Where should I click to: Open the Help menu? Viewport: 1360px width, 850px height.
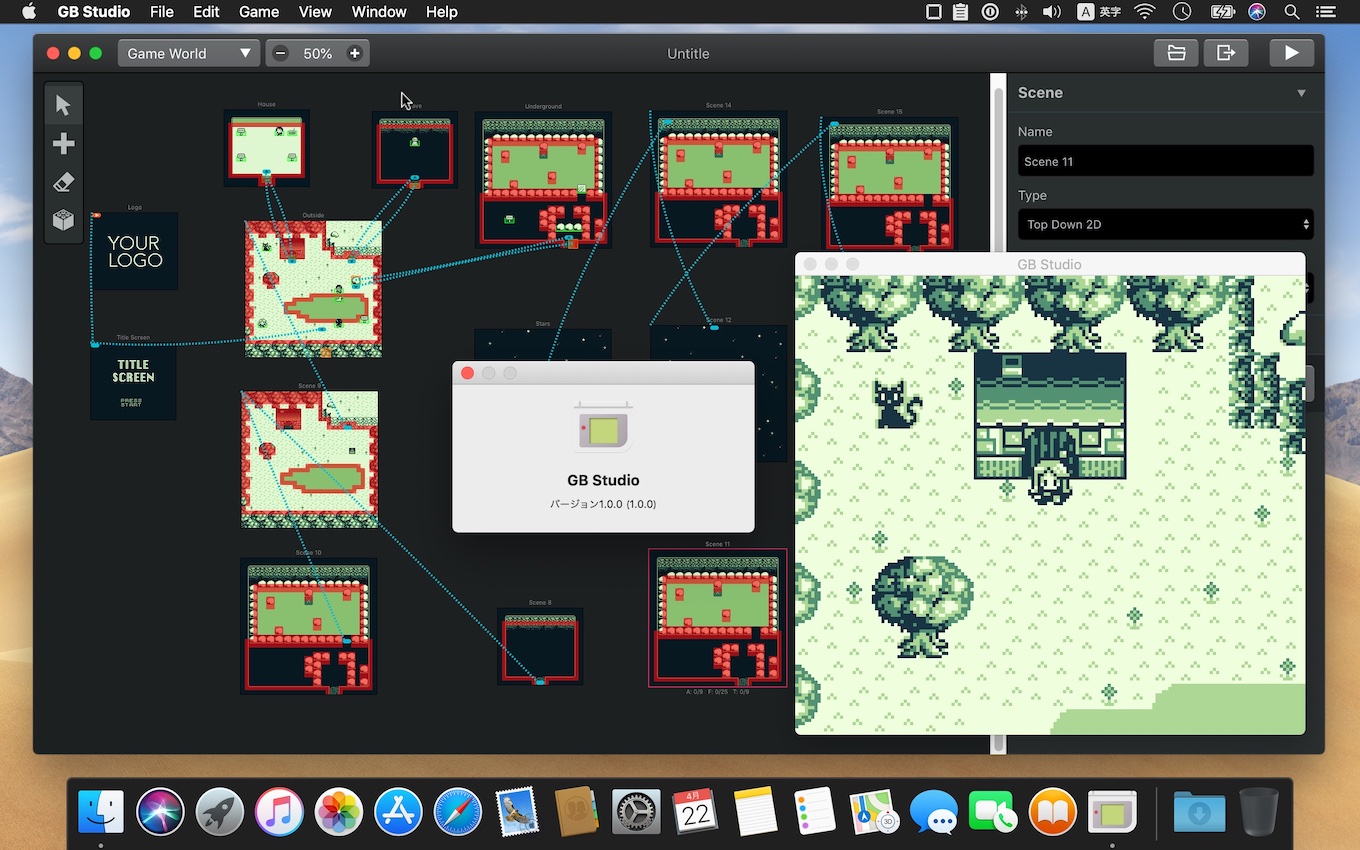tap(441, 12)
